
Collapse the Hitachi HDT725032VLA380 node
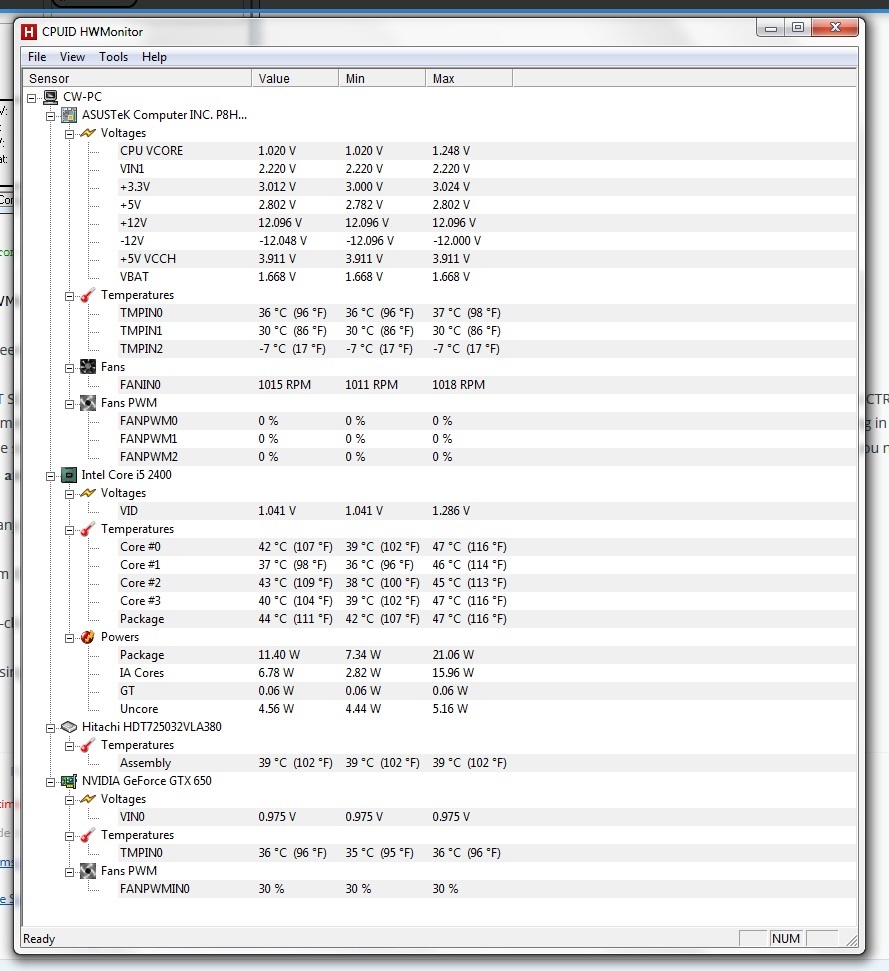51,728
